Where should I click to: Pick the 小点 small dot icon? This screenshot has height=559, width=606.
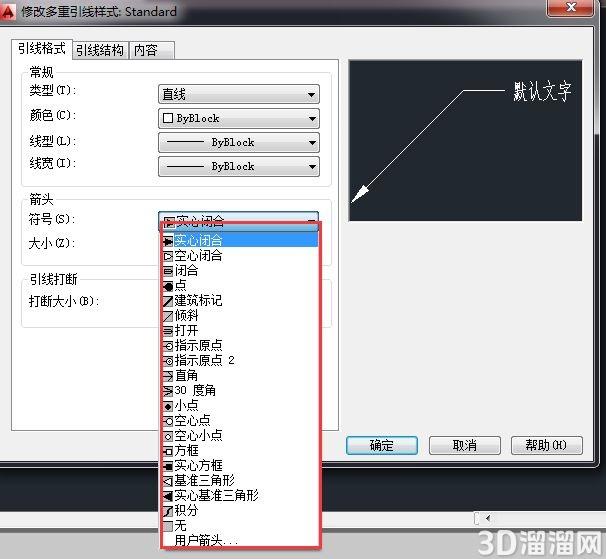coord(168,406)
